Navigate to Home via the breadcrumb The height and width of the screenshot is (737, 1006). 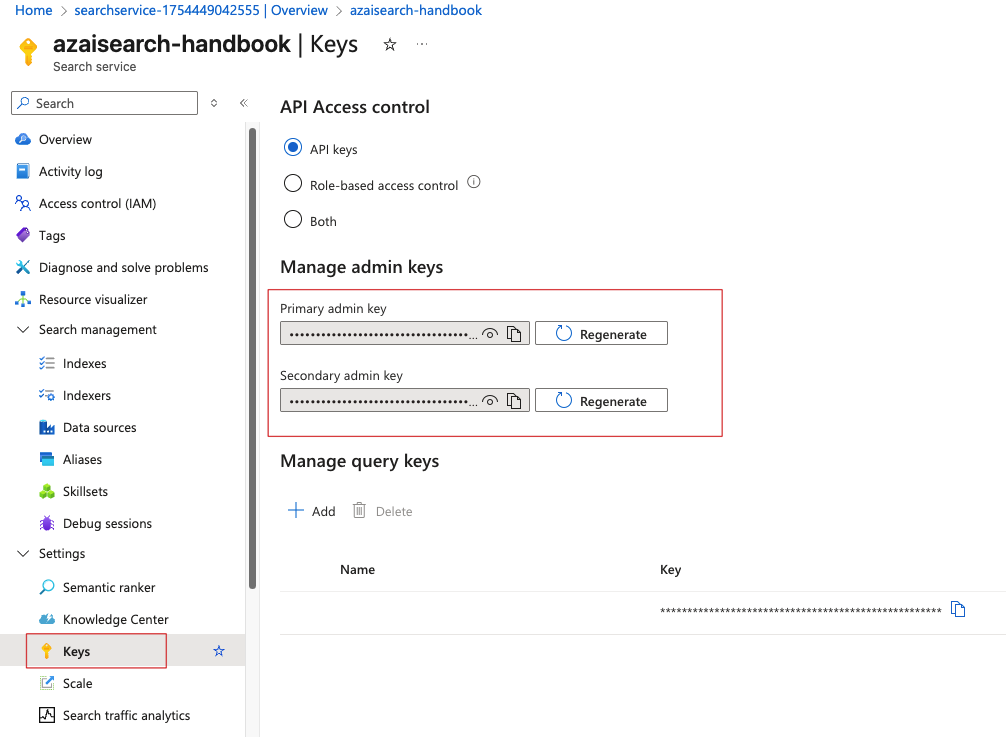[33, 10]
